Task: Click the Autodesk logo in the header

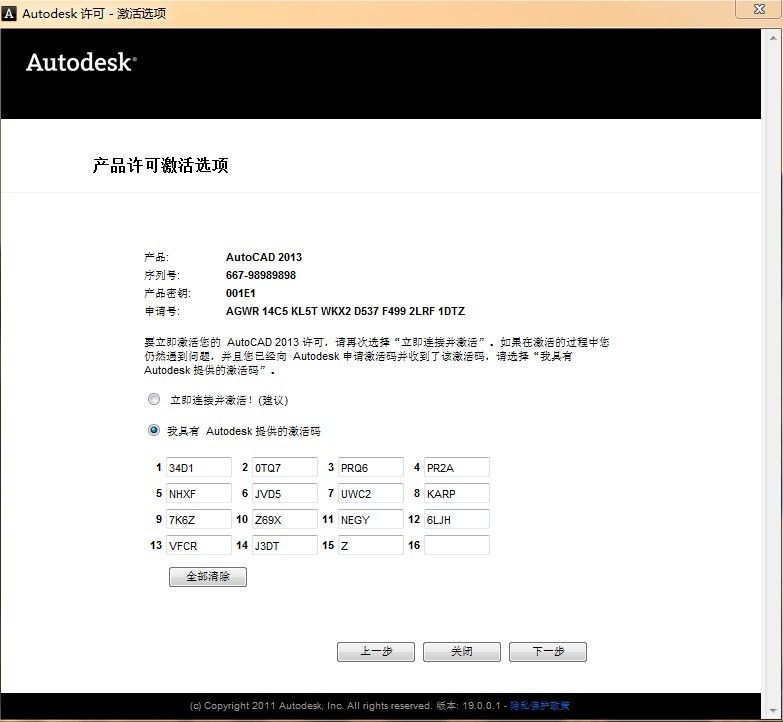Action: click(x=81, y=62)
